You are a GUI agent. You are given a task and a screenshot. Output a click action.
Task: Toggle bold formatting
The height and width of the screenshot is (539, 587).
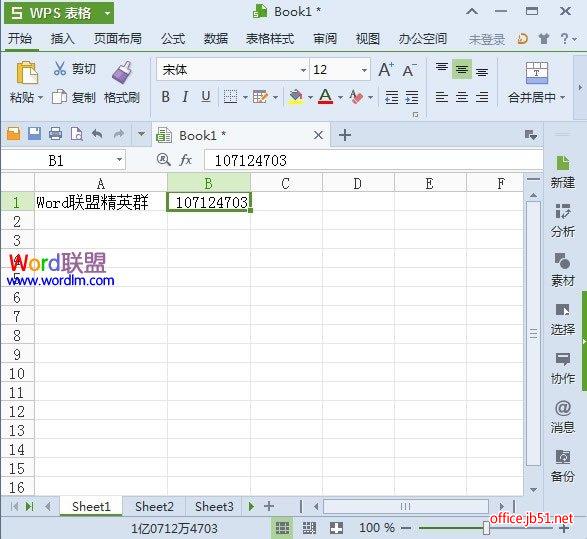[165, 97]
